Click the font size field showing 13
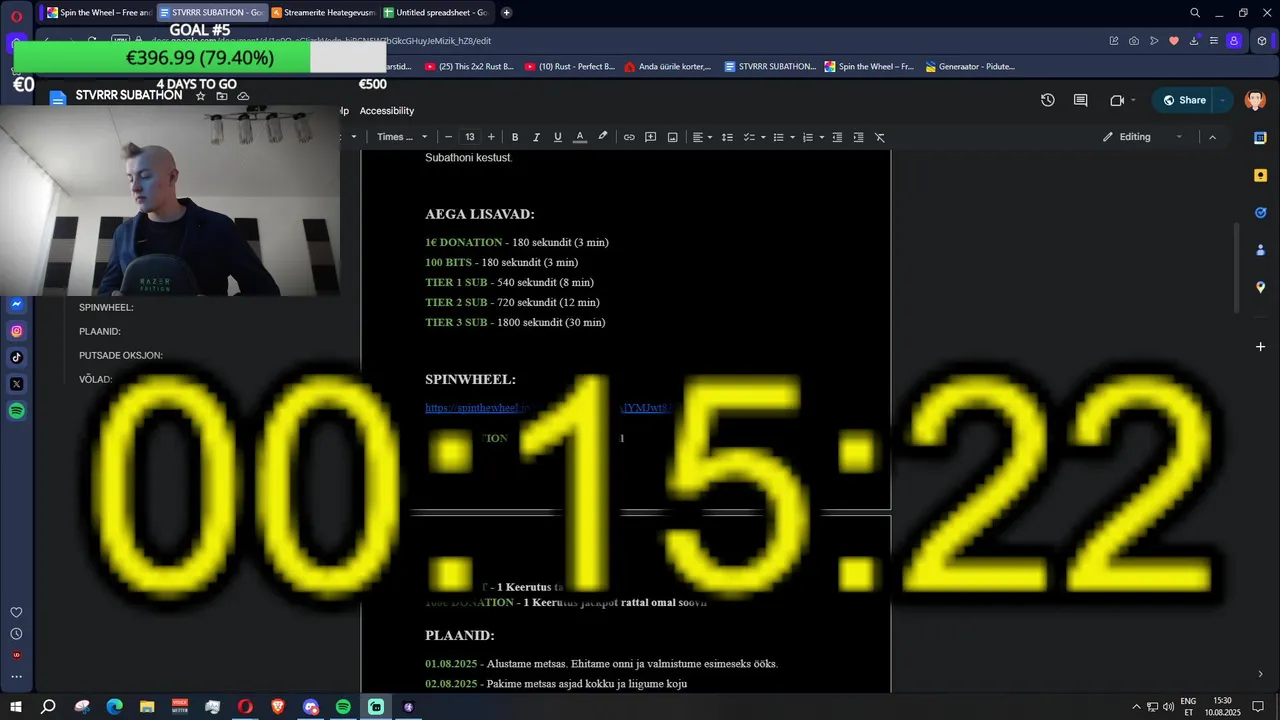 [x=470, y=137]
